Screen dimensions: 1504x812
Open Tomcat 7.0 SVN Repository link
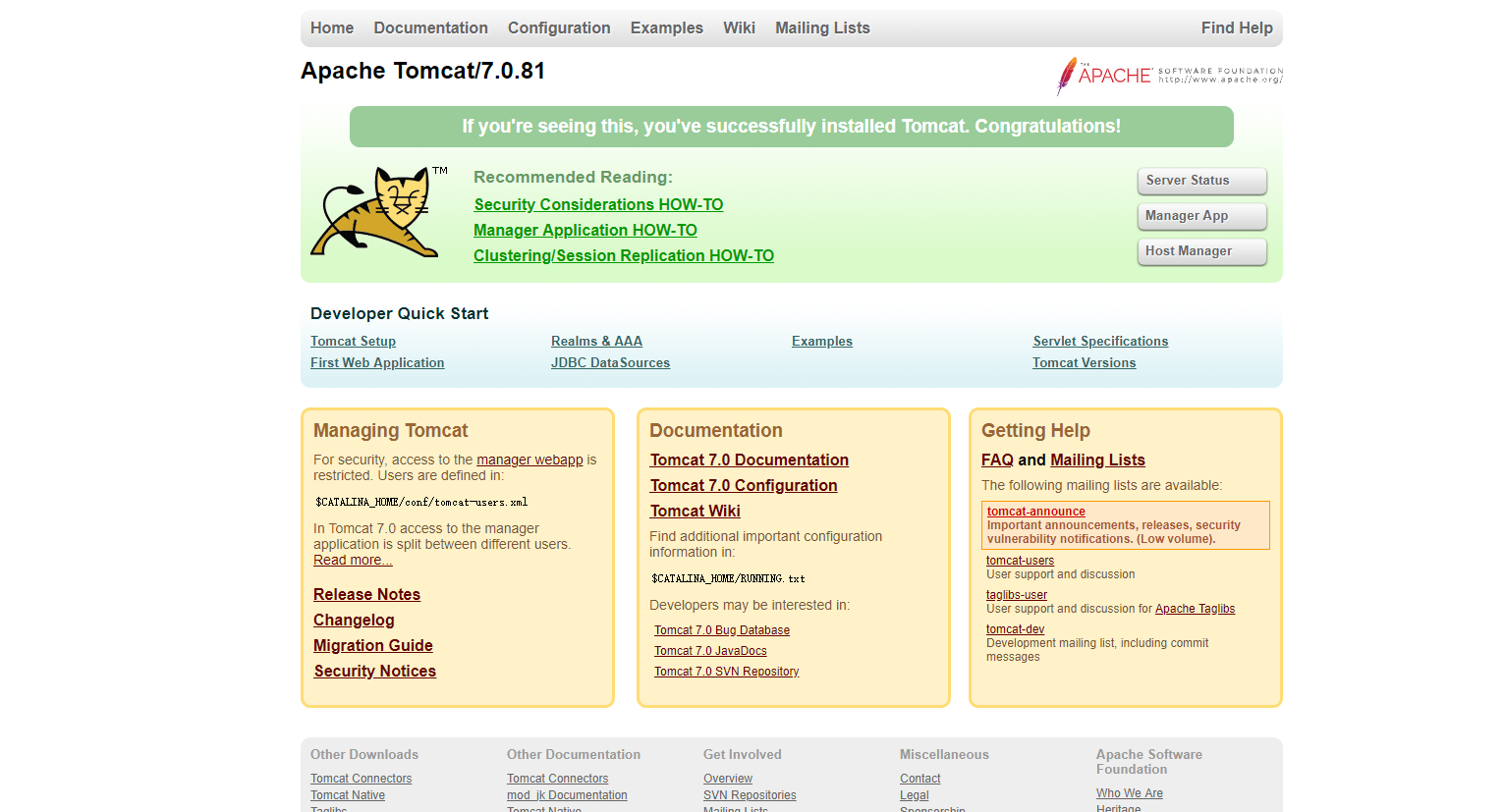pyautogui.click(x=727, y=672)
